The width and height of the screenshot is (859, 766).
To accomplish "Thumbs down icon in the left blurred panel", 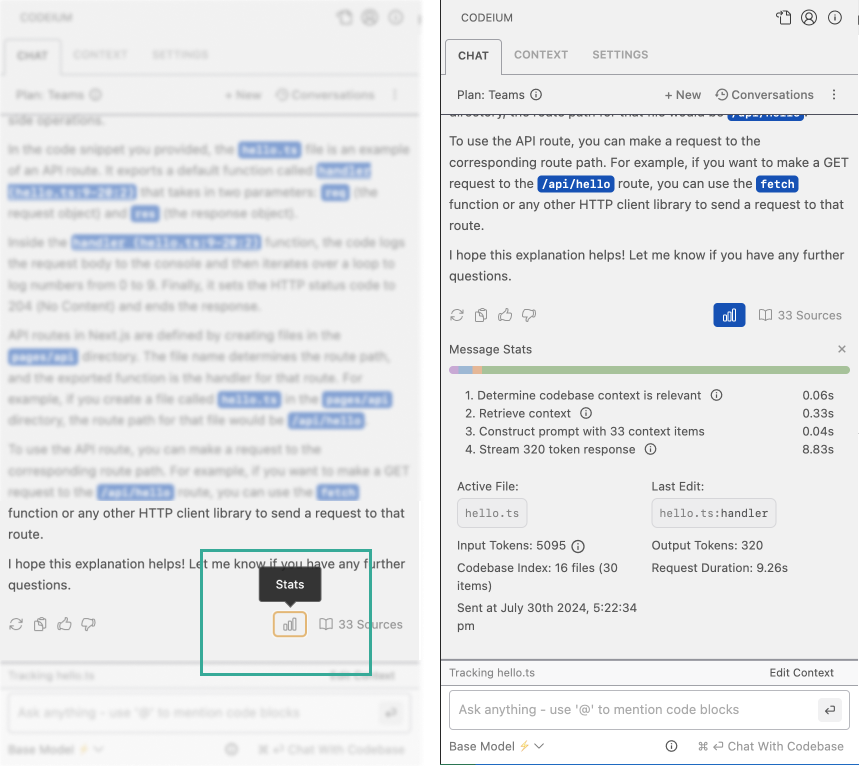I will tap(88, 624).
